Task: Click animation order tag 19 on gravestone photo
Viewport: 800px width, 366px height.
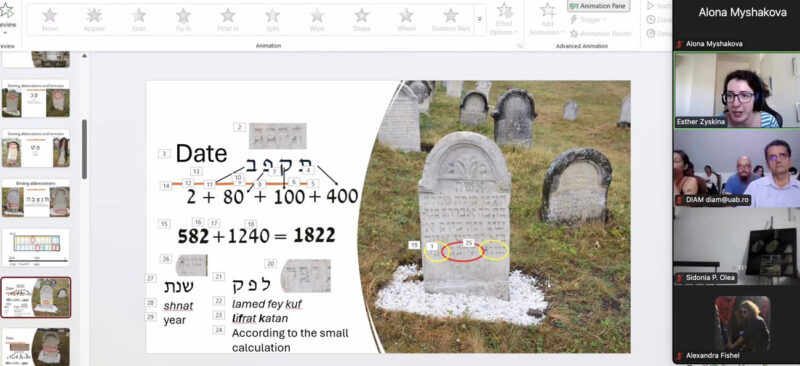Action: tap(414, 245)
